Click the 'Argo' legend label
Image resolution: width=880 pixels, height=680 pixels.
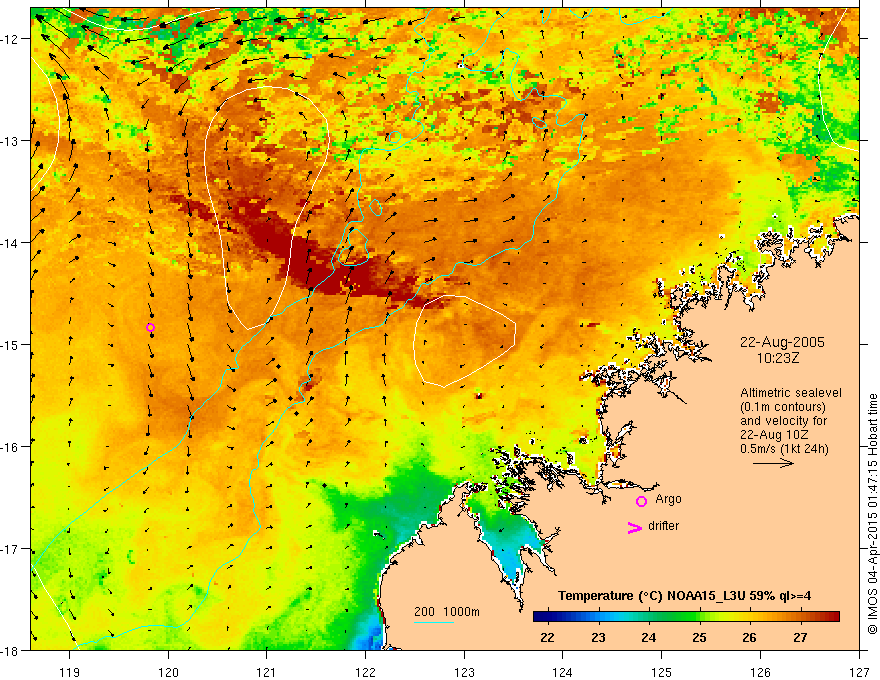[668, 499]
